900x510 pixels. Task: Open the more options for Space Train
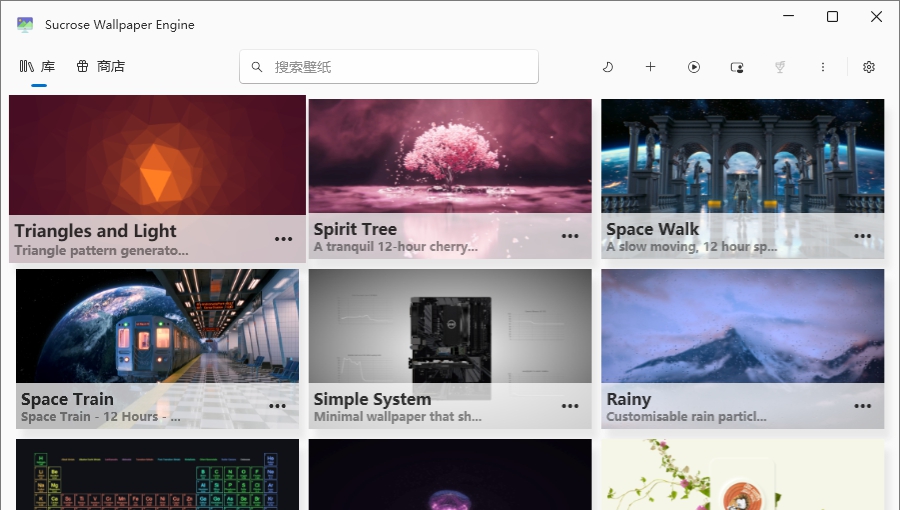coord(277,406)
